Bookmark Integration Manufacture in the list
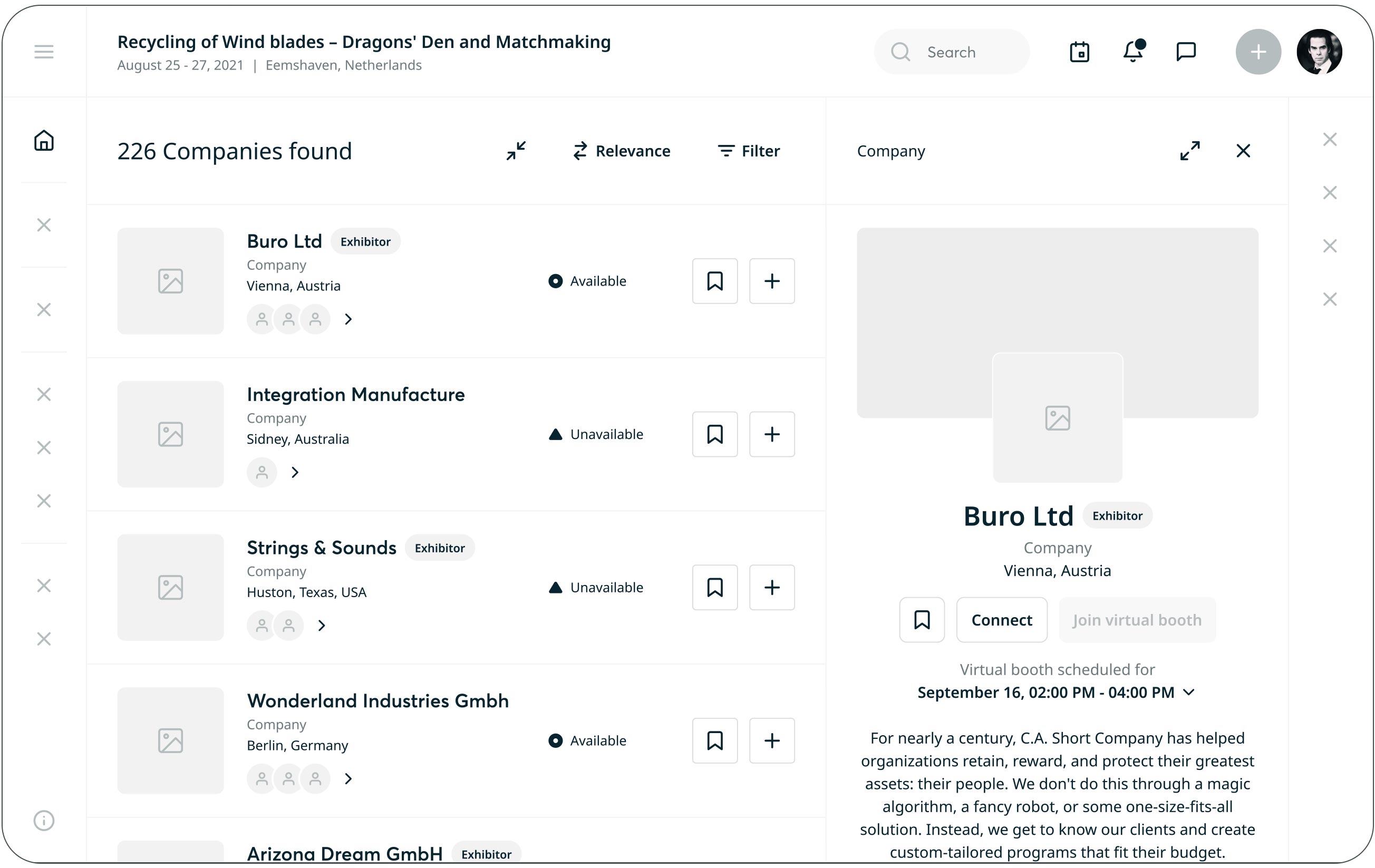 click(714, 434)
